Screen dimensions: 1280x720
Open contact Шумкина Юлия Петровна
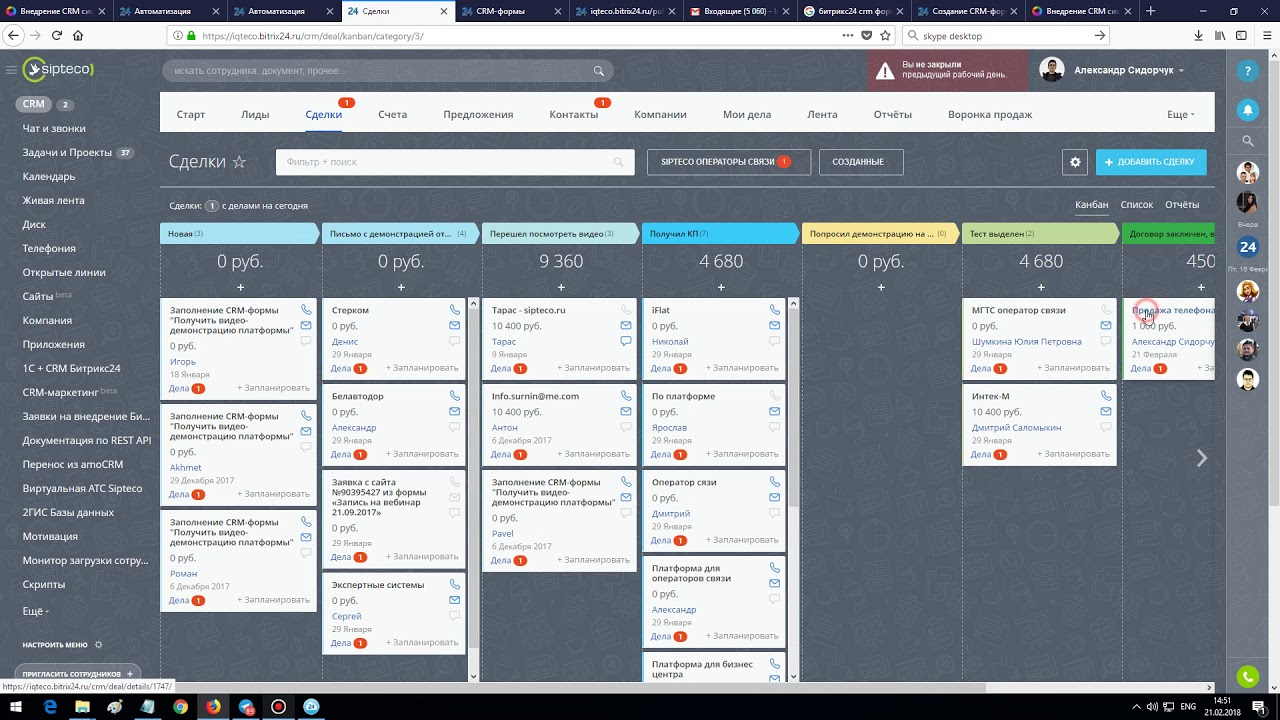(1027, 342)
